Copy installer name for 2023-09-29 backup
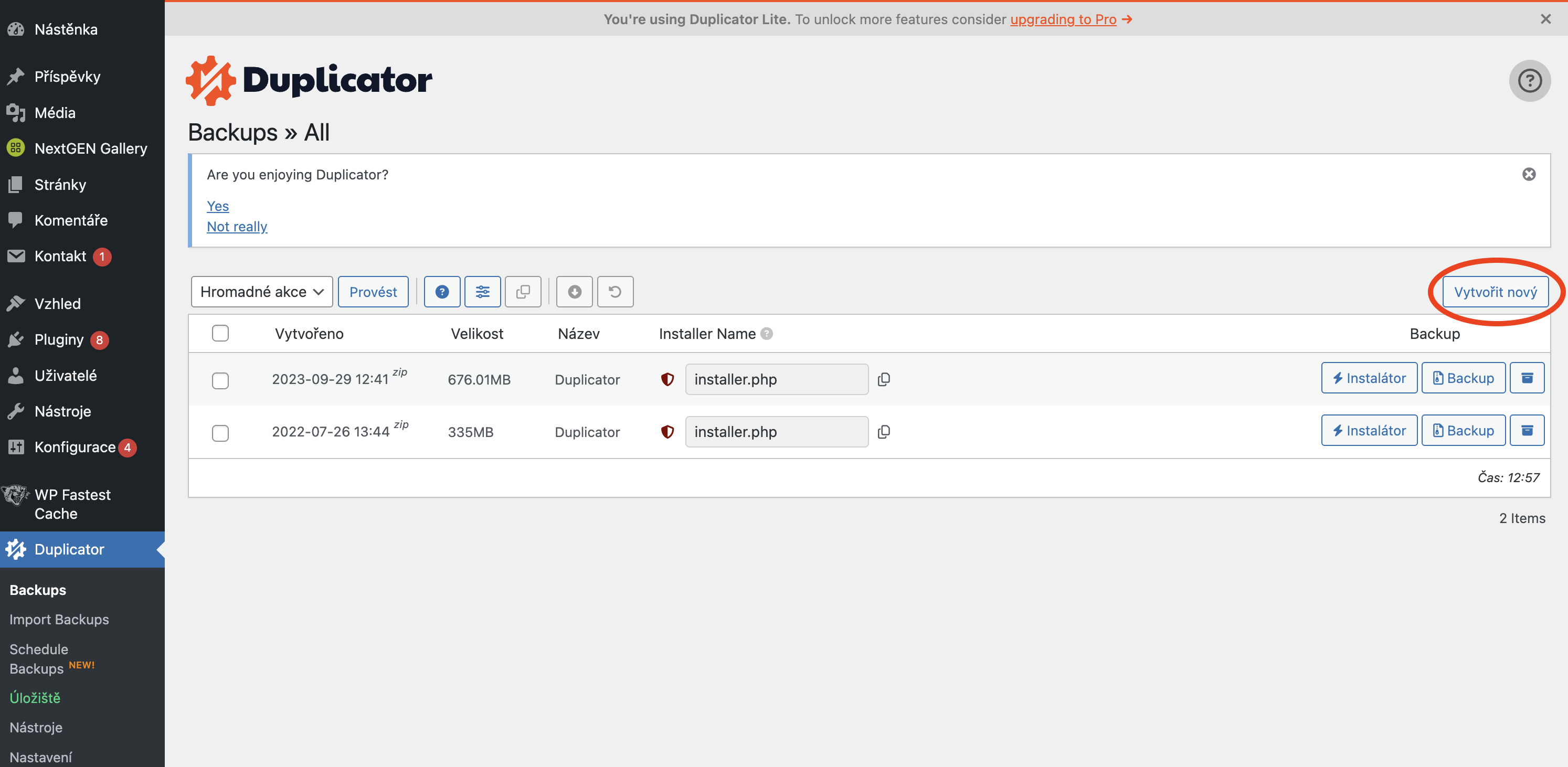The height and width of the screenshot is (767, 1568). point(884,379)
